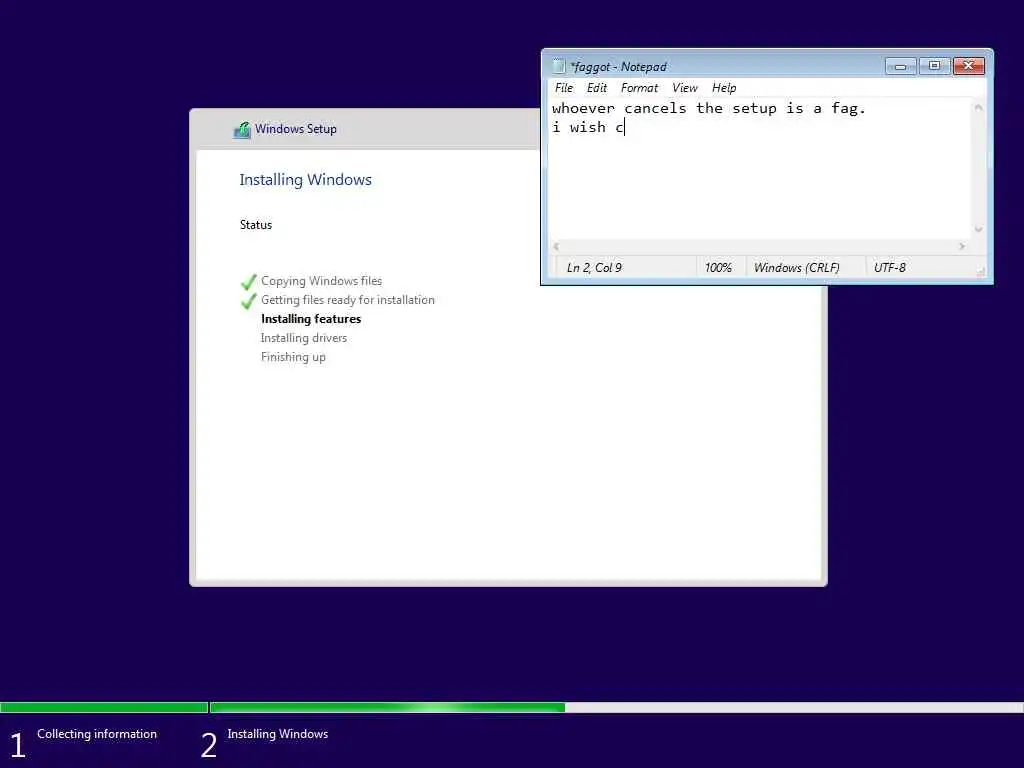Open the Edit menu in Notepad

point(596,88)
